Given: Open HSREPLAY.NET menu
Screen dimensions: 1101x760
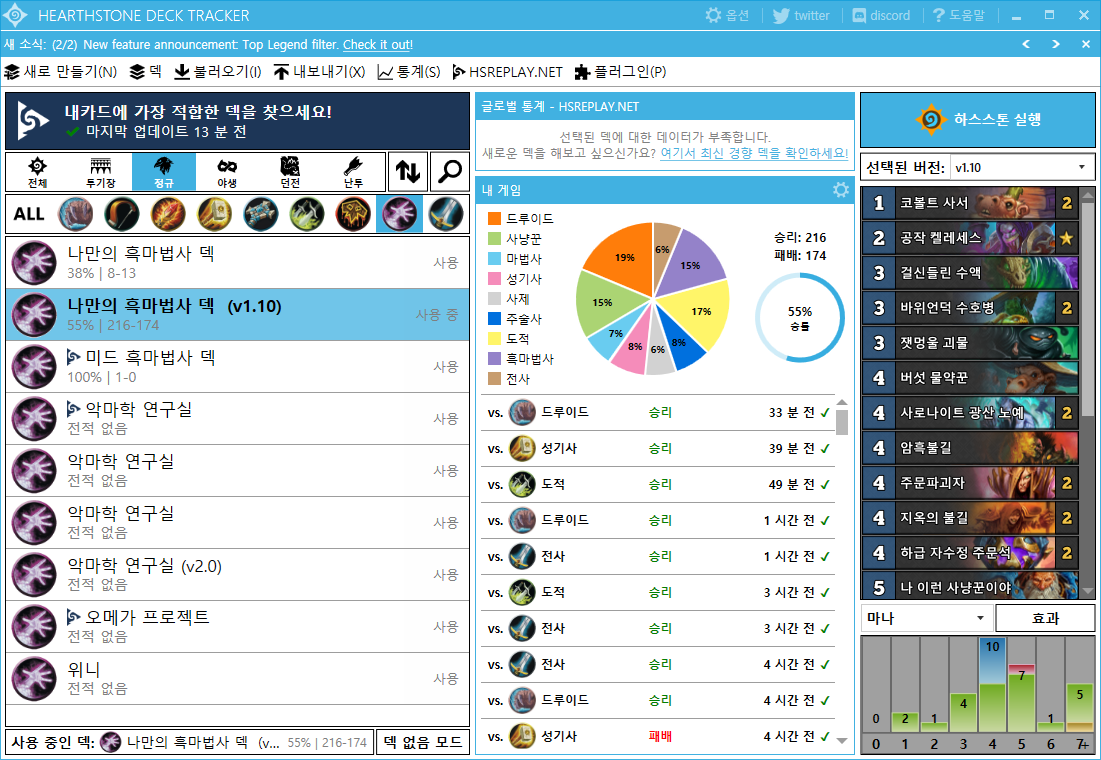Looking at the screenshot, I should coord(507,72).
